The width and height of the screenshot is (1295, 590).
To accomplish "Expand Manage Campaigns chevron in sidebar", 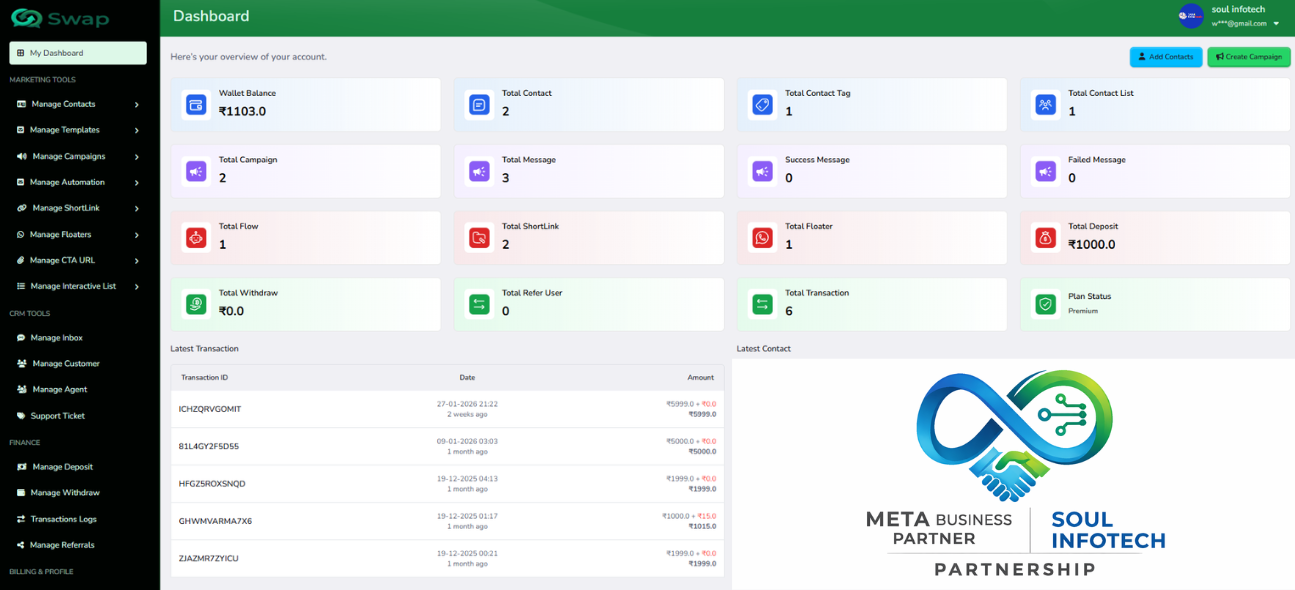I will [136, 156].
